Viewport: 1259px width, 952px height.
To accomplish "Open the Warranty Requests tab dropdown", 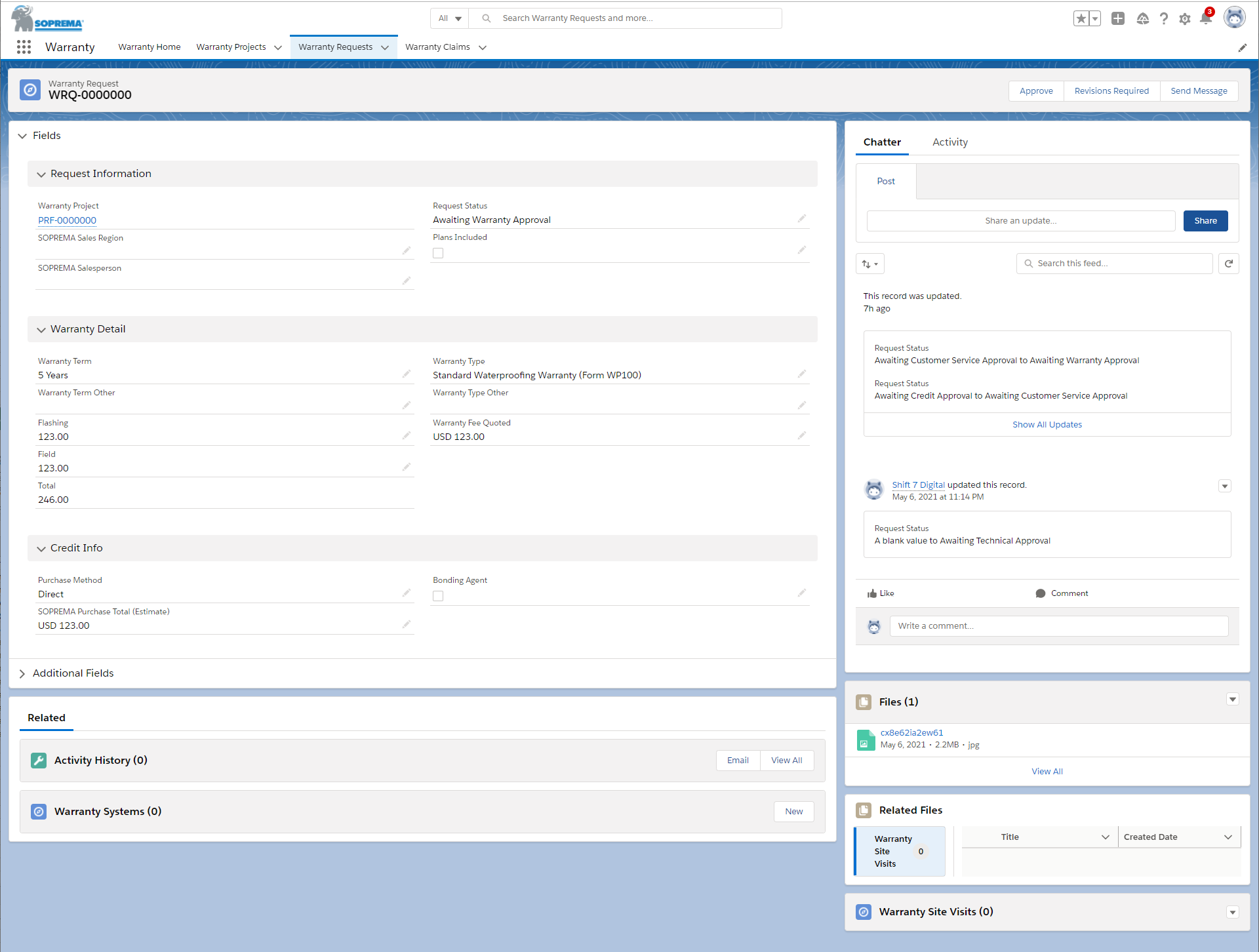I will [x=385, y=47].
